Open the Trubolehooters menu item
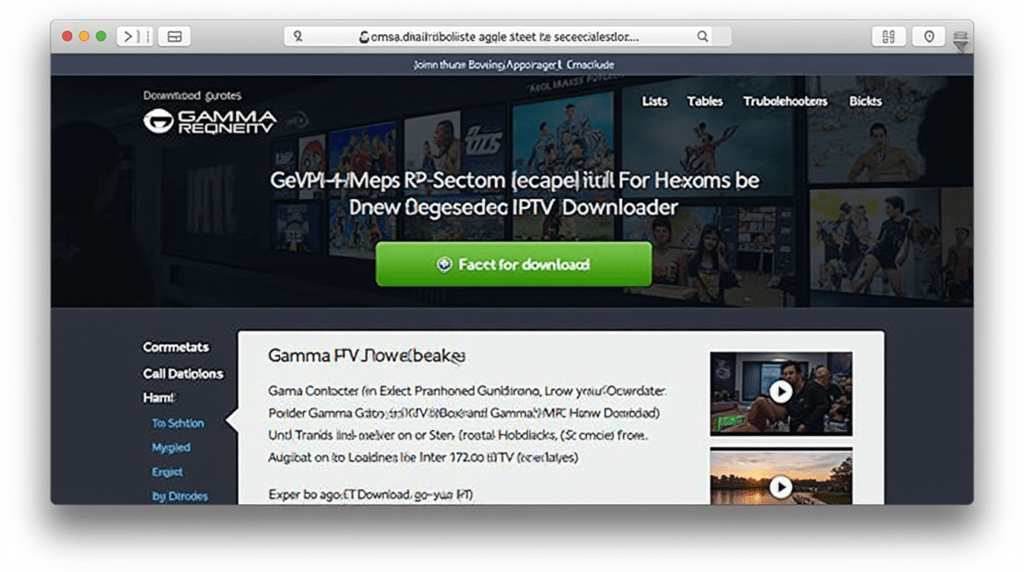 point(785,101)
